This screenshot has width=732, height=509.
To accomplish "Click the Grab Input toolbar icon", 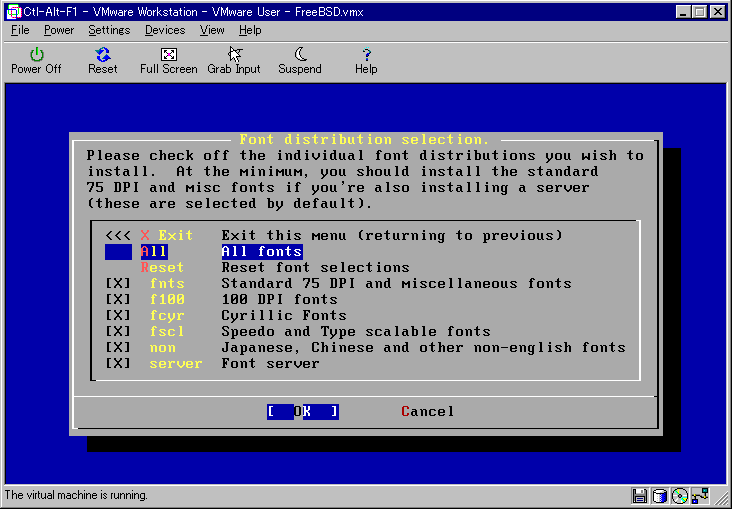I will pos(234,61).
